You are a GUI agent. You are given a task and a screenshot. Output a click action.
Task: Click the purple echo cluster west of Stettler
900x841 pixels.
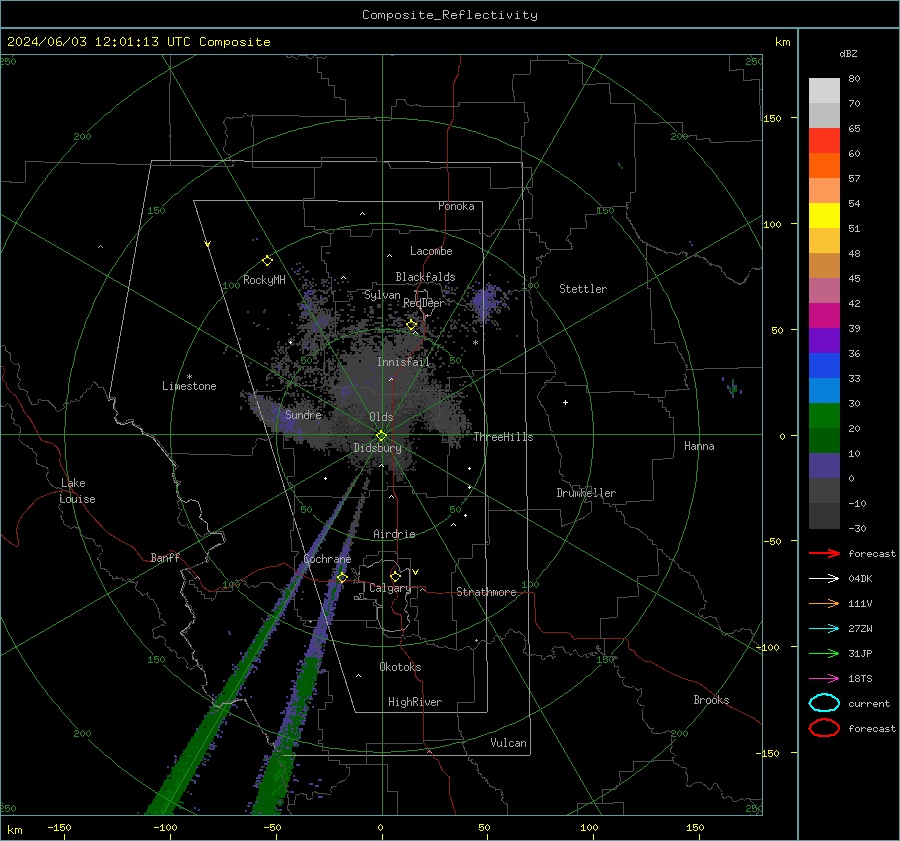[486, 301]
